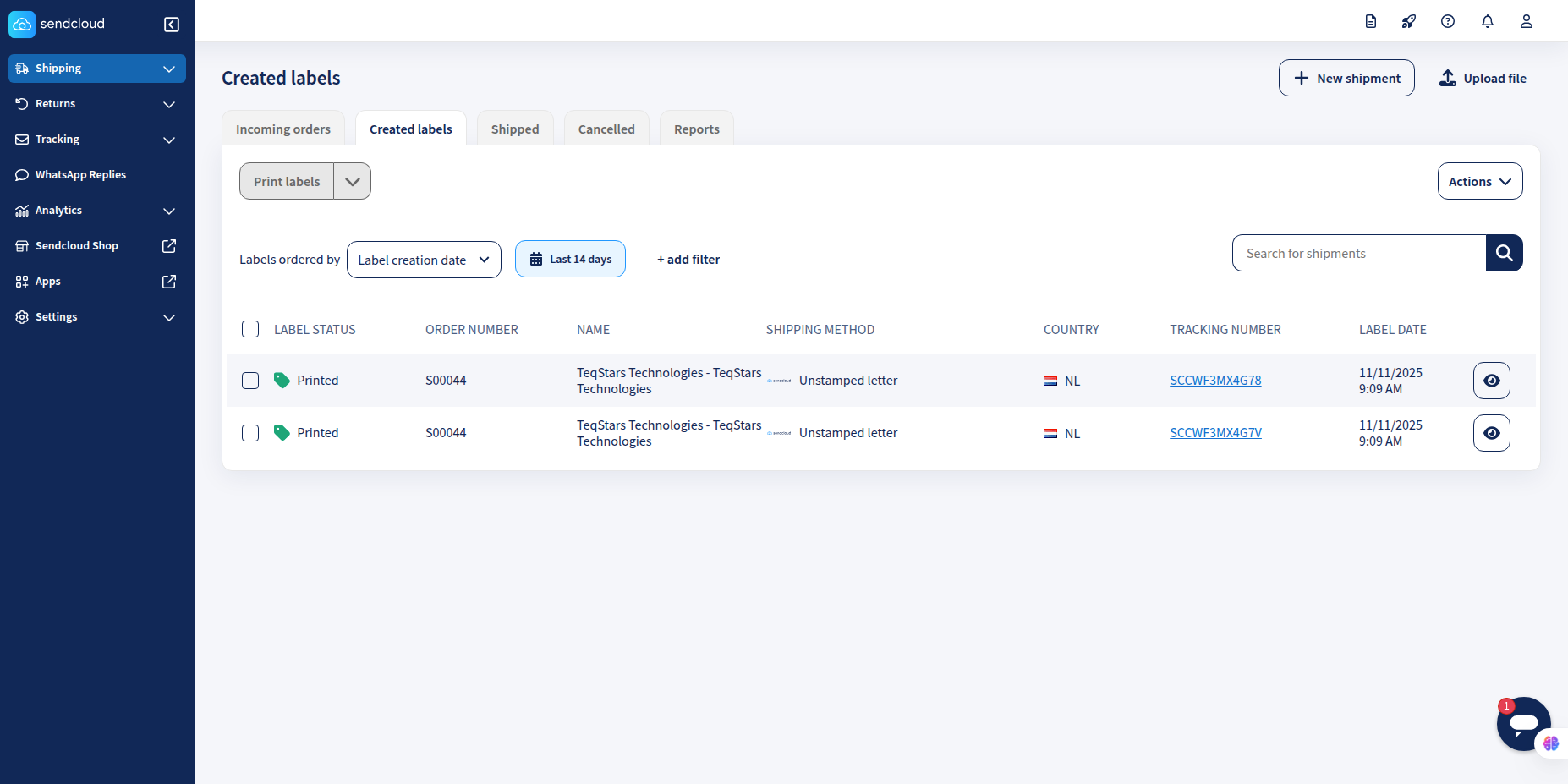Open Sendcloud Shop external link icon
The height and width of the screenshot is (784, 1568).
point(169,246)
